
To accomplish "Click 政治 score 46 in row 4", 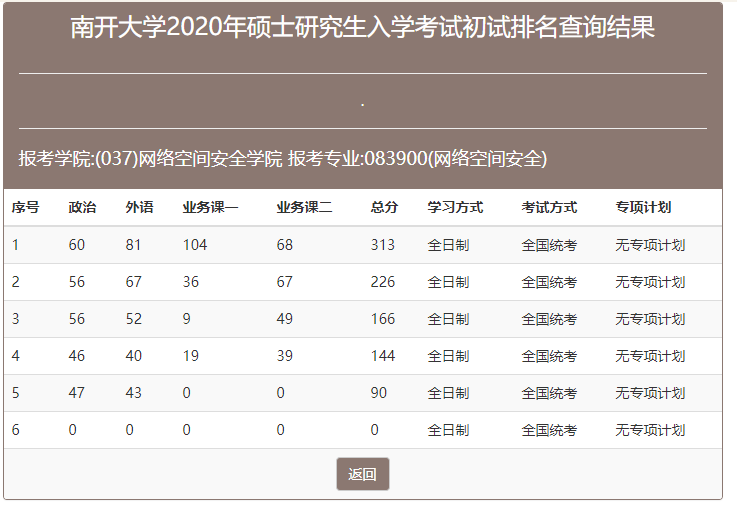I will coord(77,356).
